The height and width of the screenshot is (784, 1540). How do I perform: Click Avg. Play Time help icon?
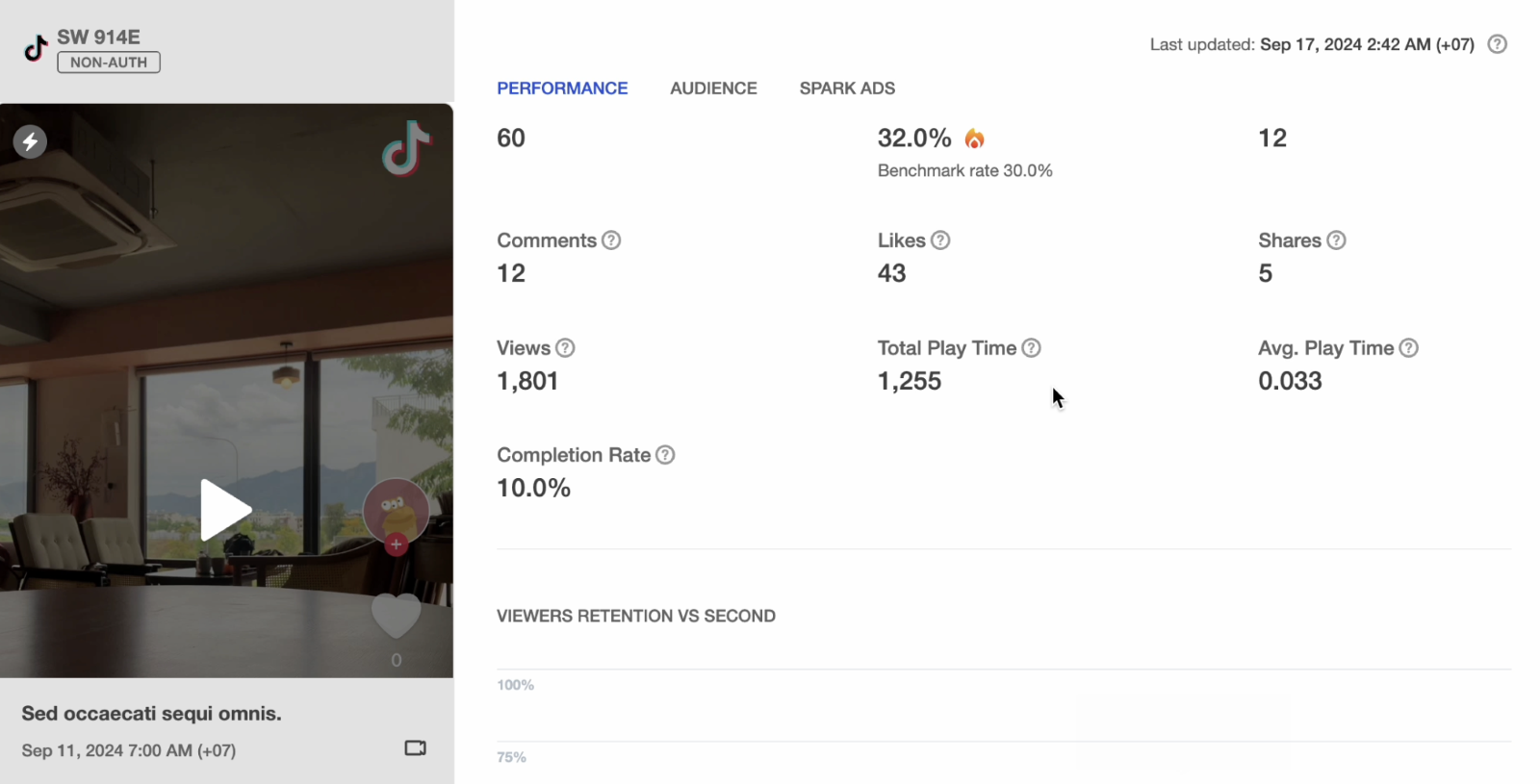(x=1408, y=348)
